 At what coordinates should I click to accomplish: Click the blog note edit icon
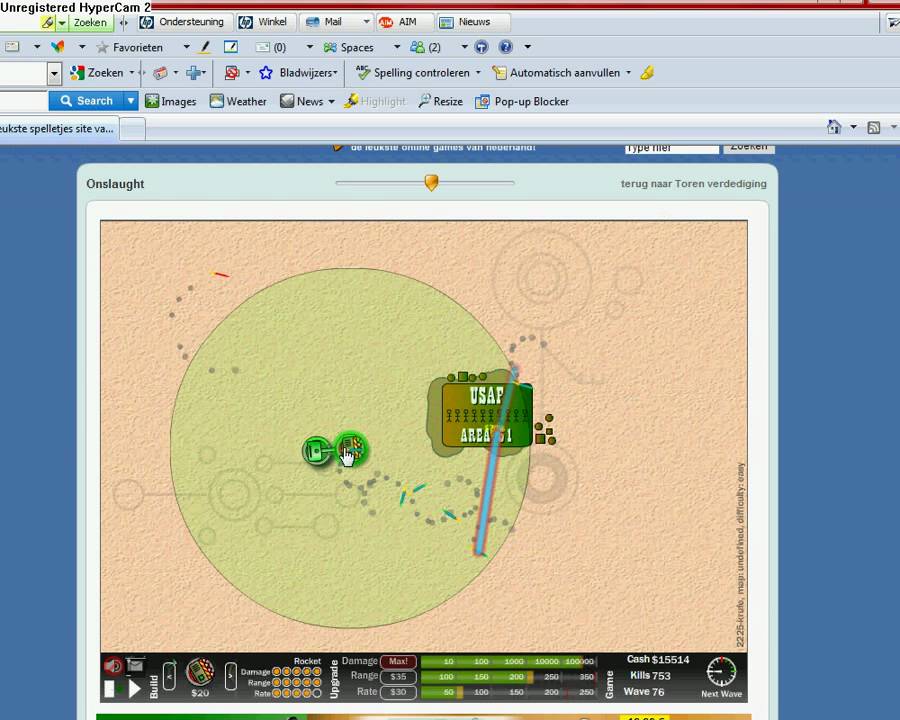click(x=231, y=47)
